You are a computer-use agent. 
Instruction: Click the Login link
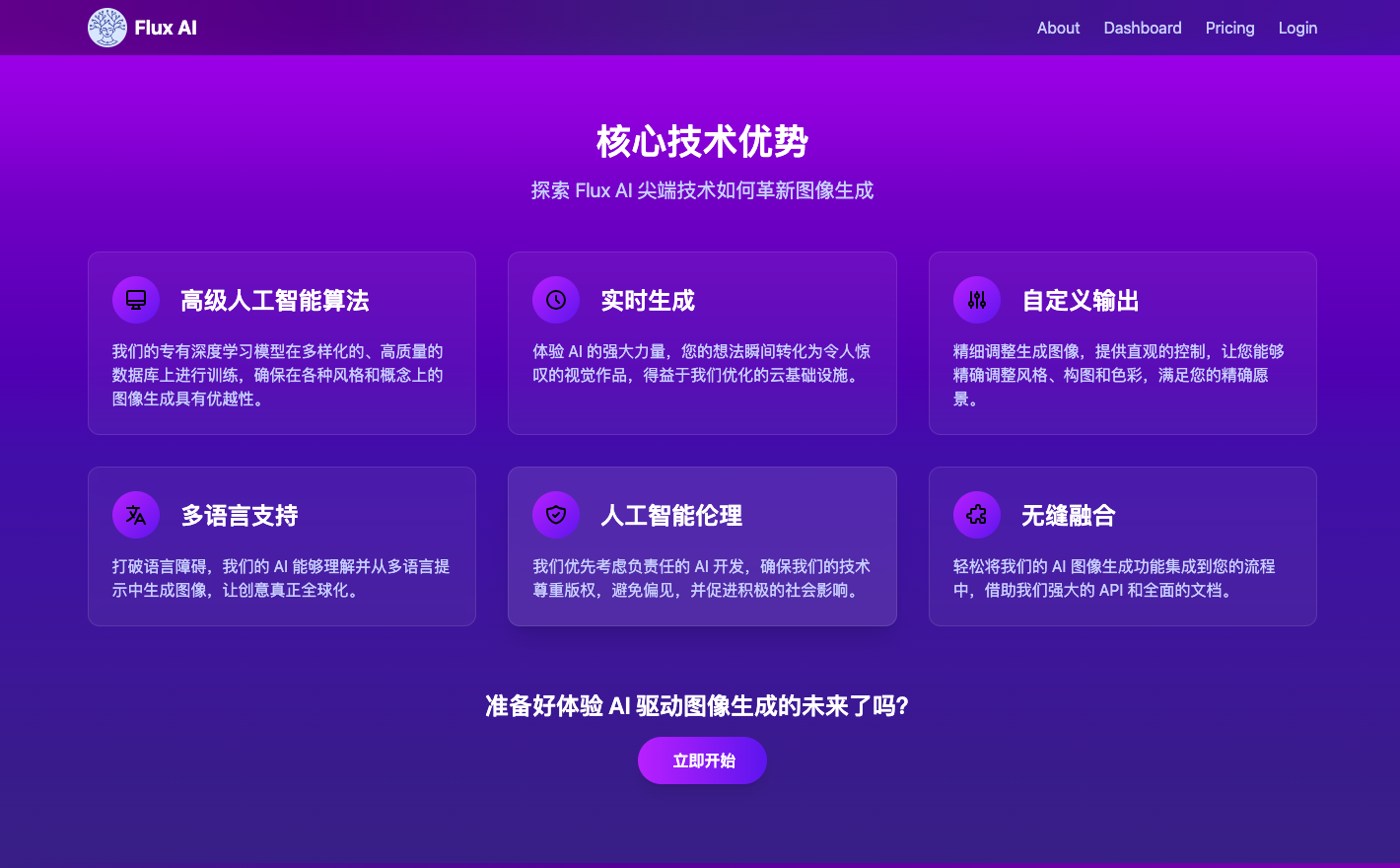pyautogui.click(x=1297, y=28)
